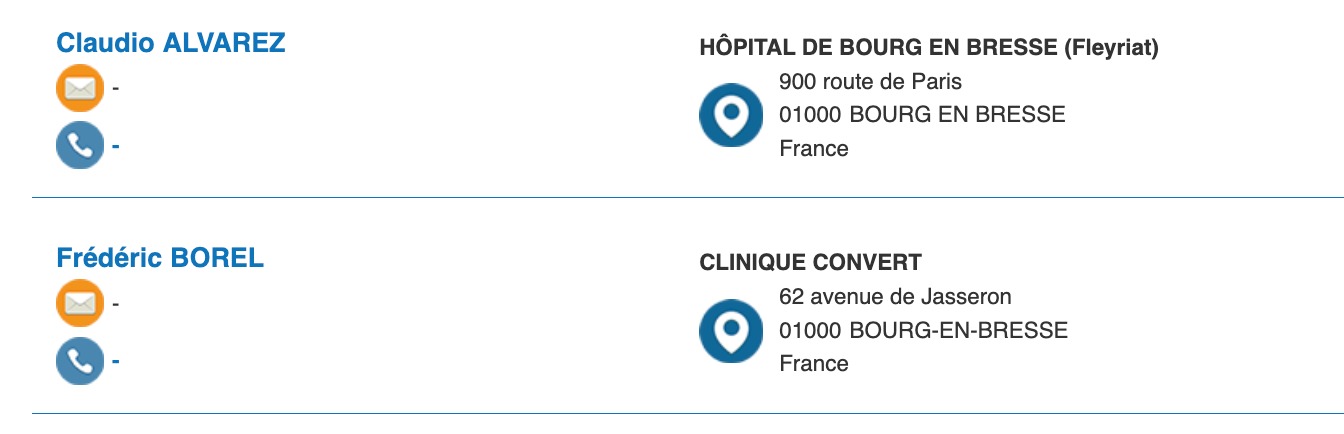The image size is (1344, 434).
Task: Click the 01000 BOURG-EN-BRESSE postal line
Action: (923, 330)
